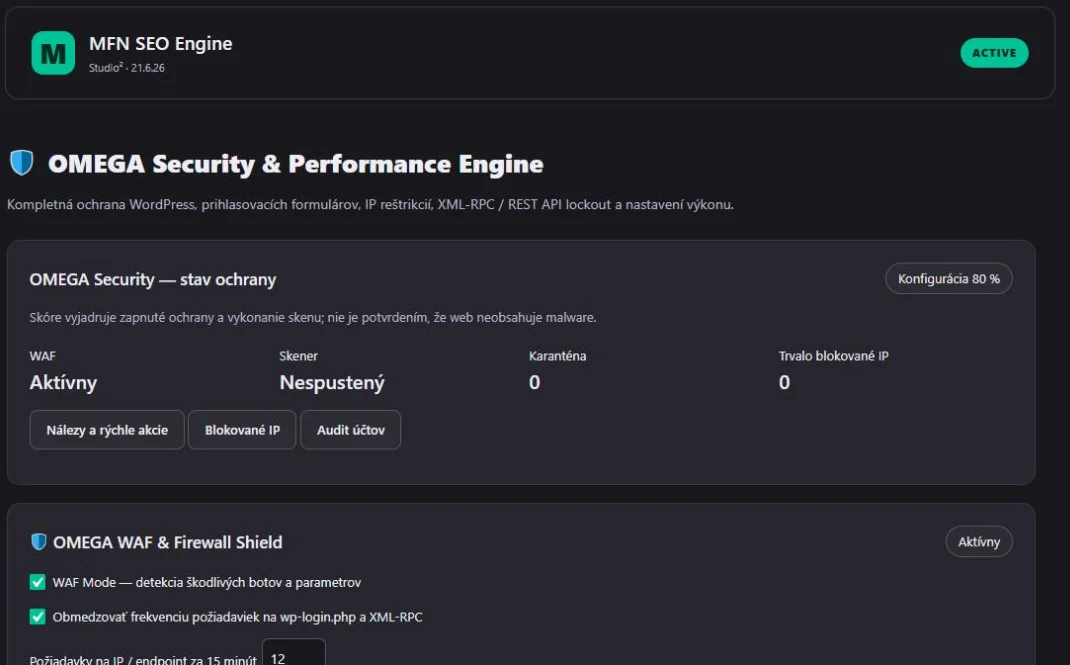The image size is (1070, 665).
Task: Click the Trvalo blokované IP count value
Action: [x=784, y=382]
